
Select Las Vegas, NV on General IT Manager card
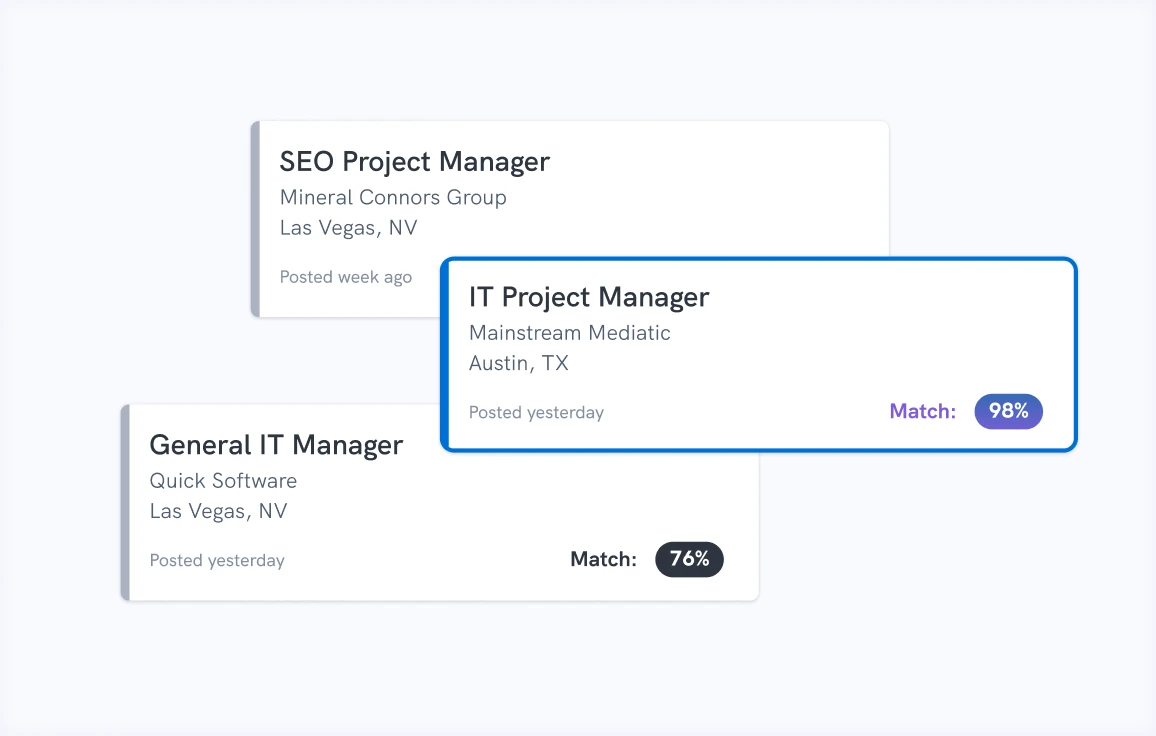[218, 511]
